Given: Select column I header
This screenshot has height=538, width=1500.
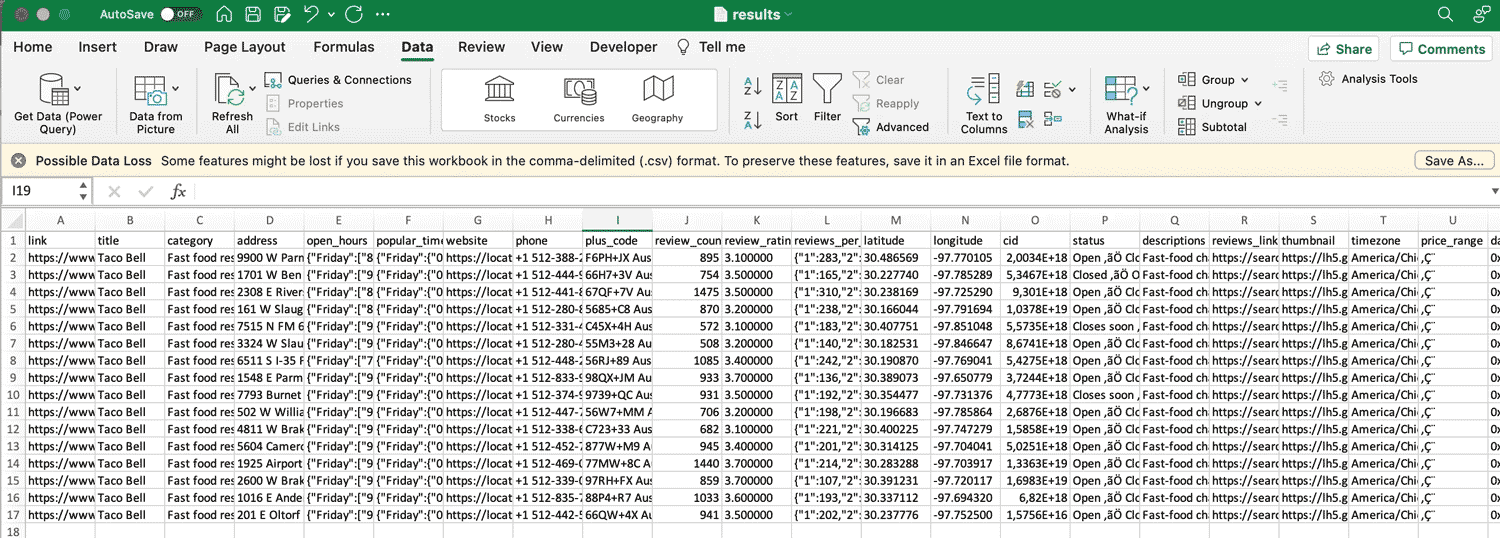Looking at the screenshot, I should (617, 220).
